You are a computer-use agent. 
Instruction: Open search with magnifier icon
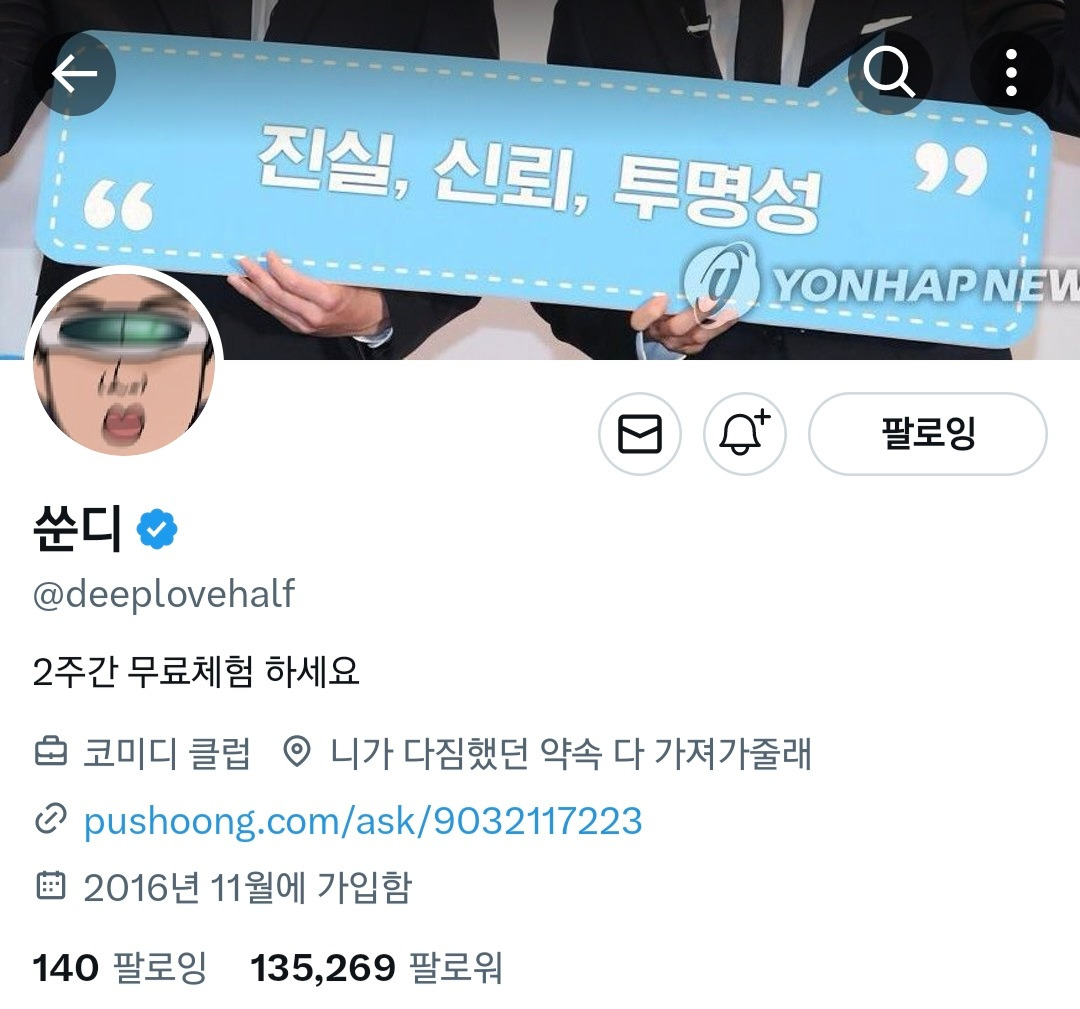[889, 72]
